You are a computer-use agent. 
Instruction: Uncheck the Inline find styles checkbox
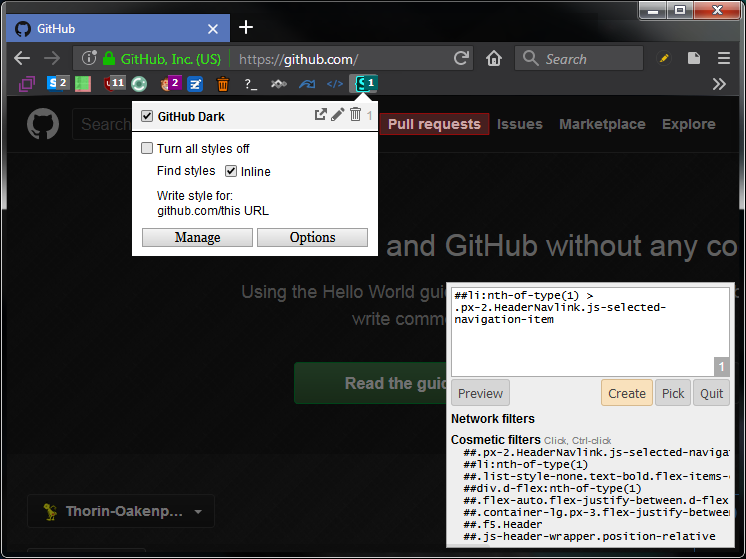point(231,171)
